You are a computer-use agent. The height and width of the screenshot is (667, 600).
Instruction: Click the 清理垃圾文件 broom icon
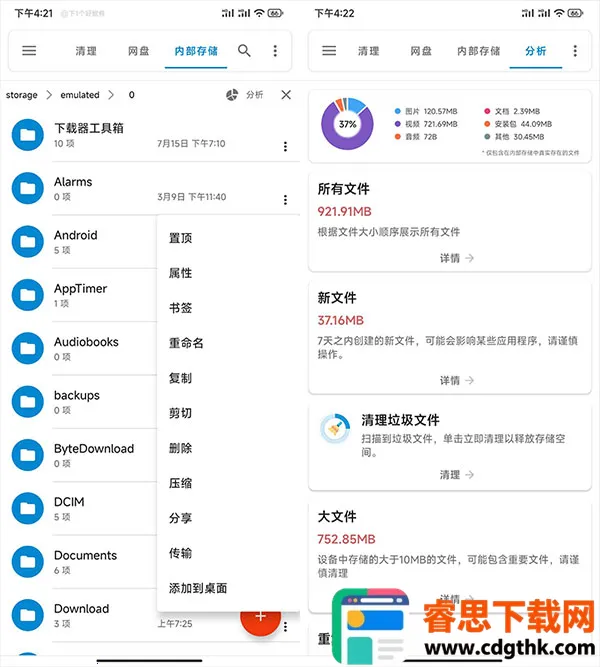click(x=333, y=429)
